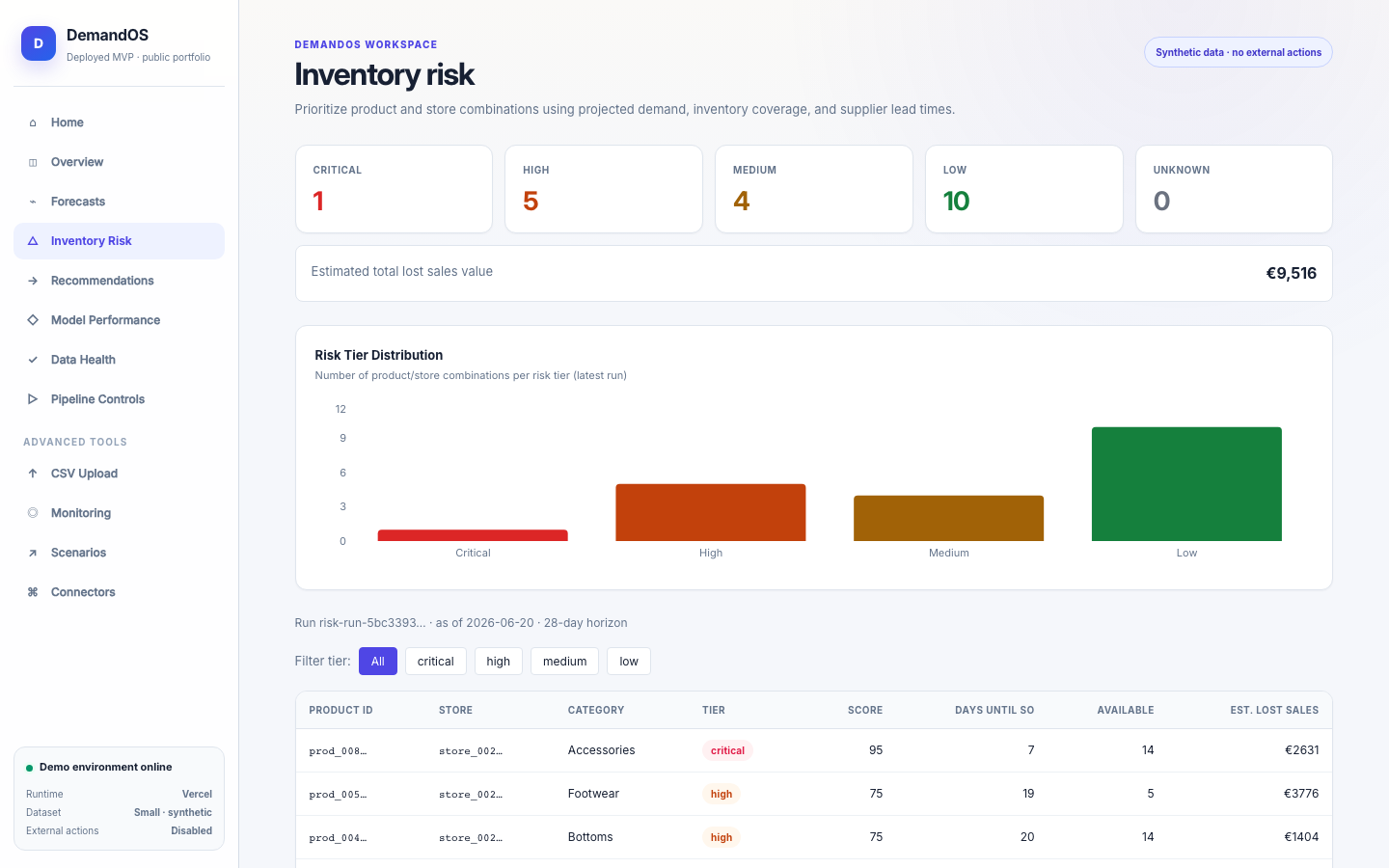Viewport: 1389px width, 868px height.
Task: Click the prod_008 product ID cell
Action: [338, 750]
